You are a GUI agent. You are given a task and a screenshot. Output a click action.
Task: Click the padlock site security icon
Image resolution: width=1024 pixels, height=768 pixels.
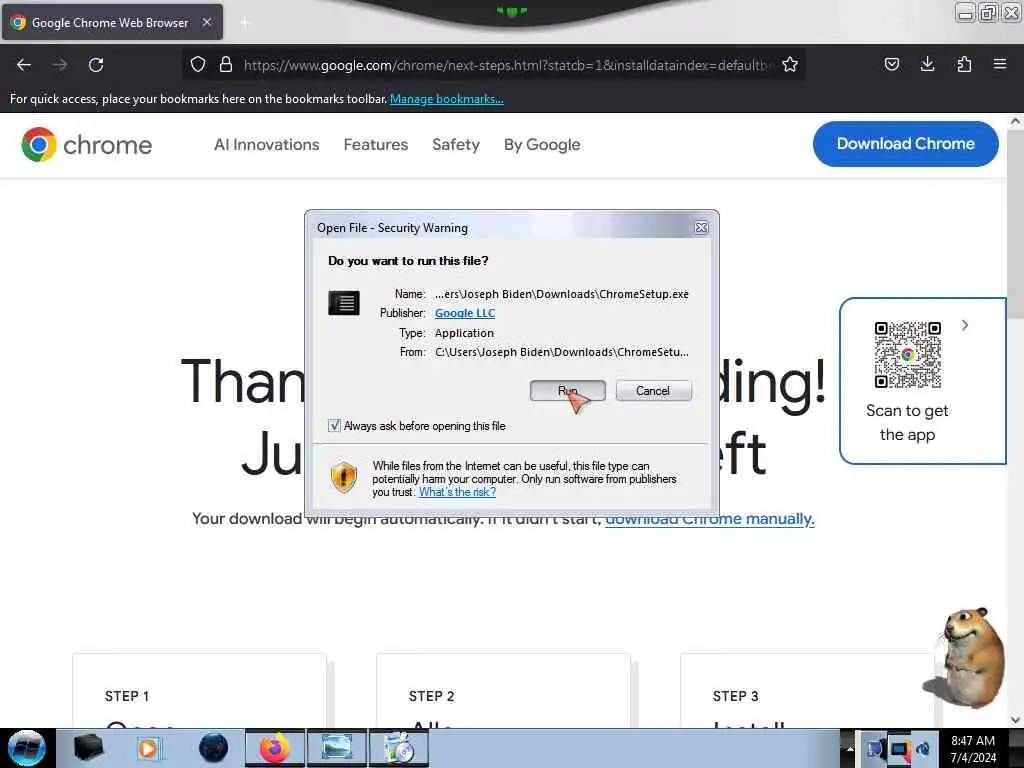pos(226,64)
